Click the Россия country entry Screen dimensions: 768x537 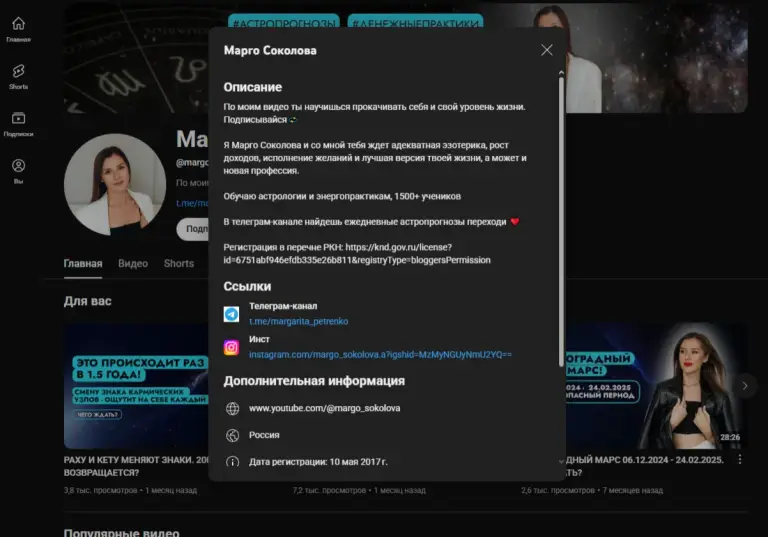pos(264,435)
